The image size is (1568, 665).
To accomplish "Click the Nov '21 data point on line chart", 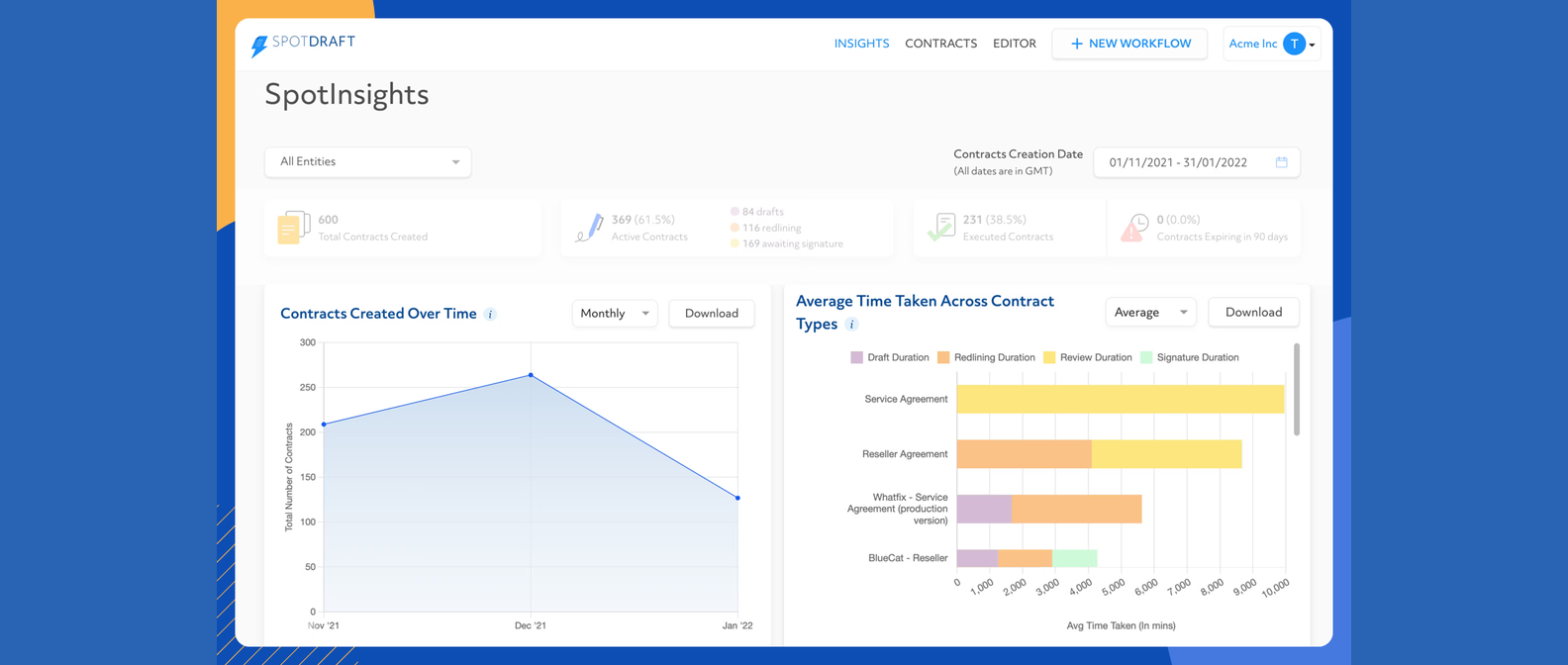I will (324, 425).
